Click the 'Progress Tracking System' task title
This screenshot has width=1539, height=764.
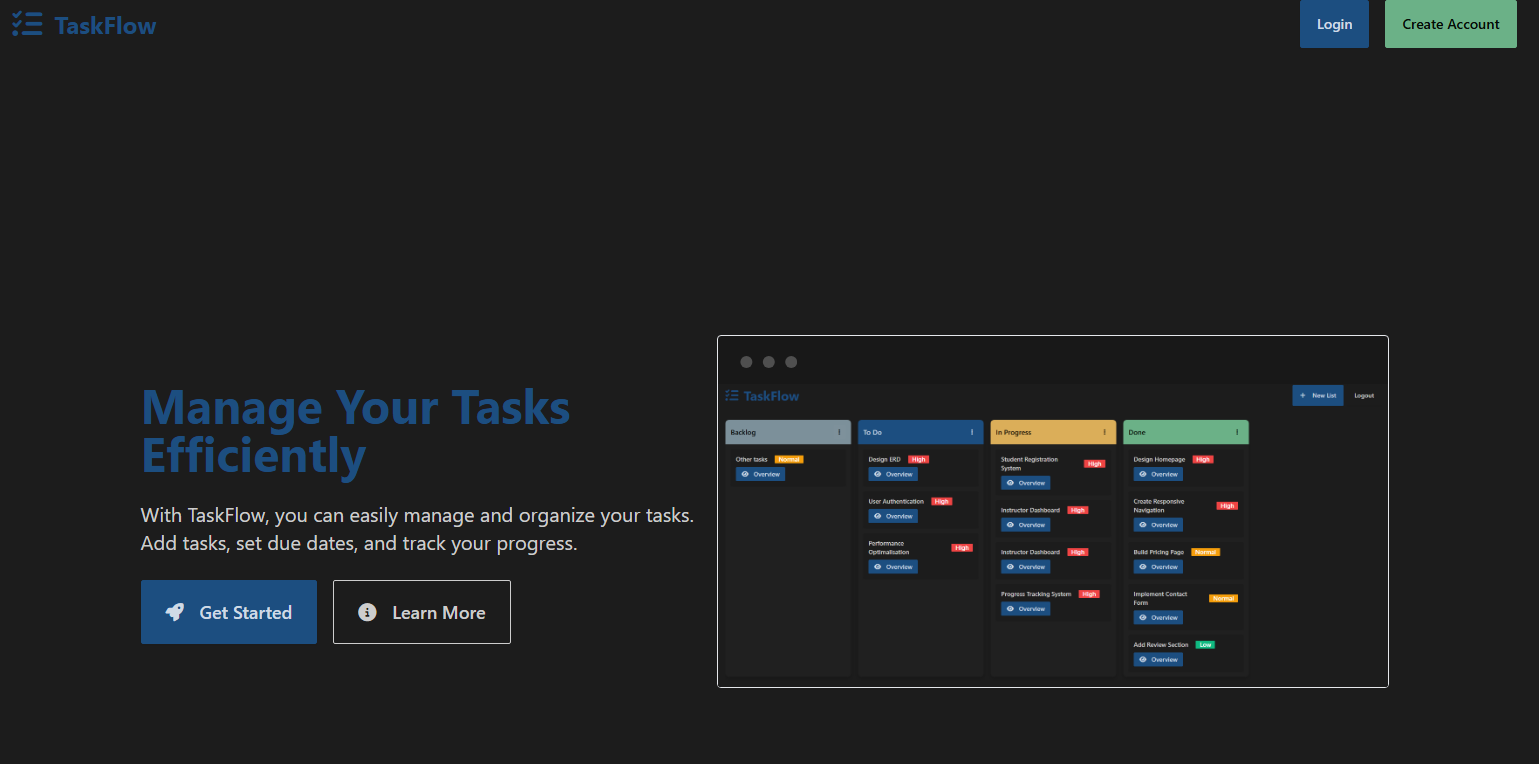pos(1036,594)
